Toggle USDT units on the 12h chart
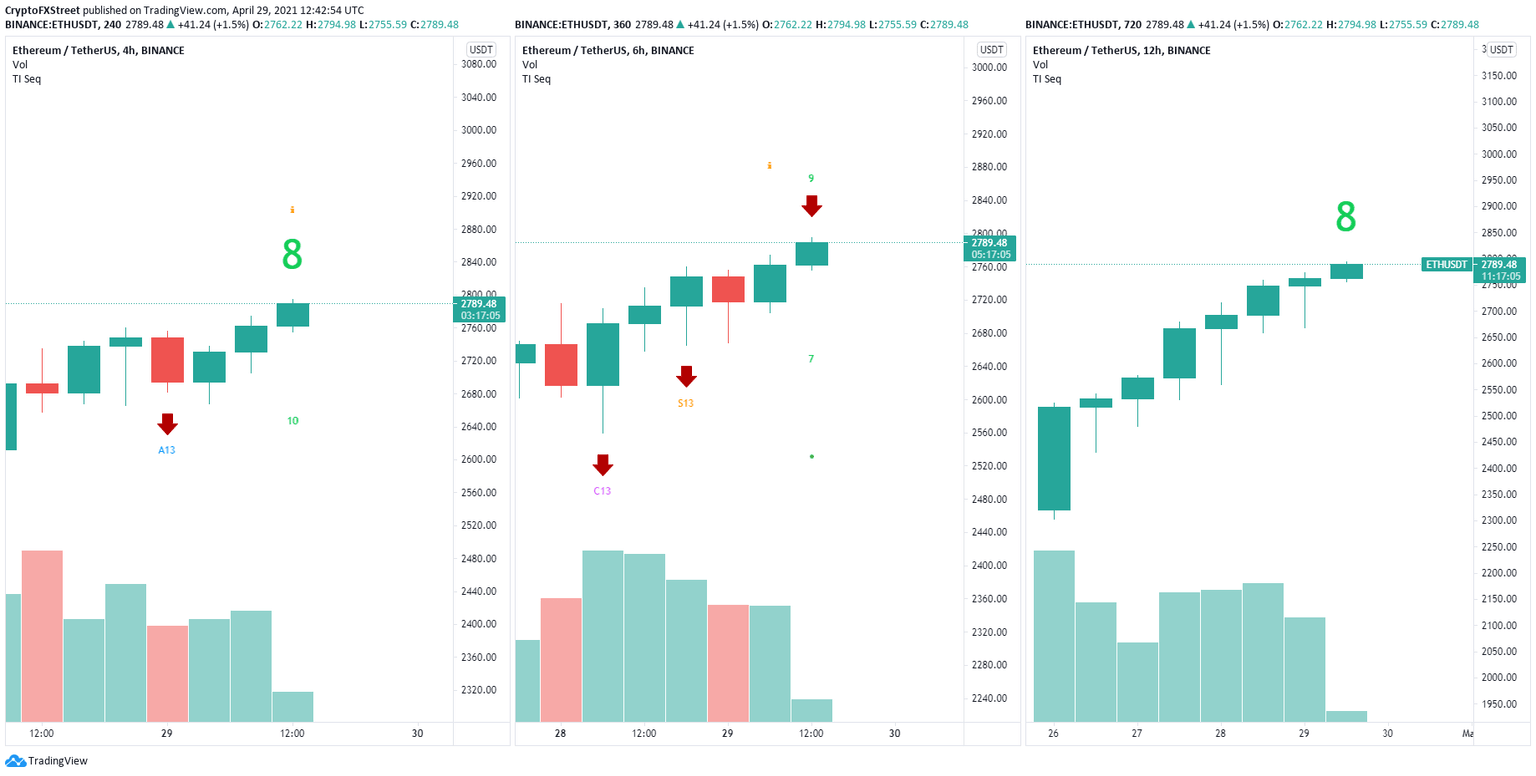Screen dimensions: 1536x776 pyautogui.click(x=1501, y=48)
